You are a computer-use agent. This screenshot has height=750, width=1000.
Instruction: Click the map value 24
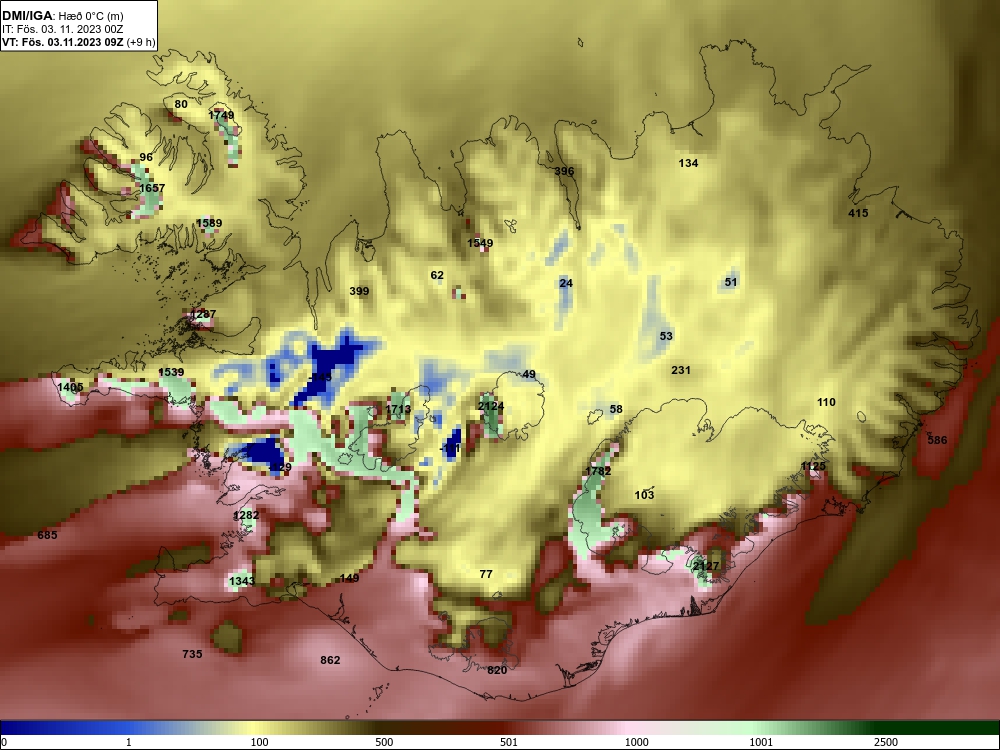(566, 283)
